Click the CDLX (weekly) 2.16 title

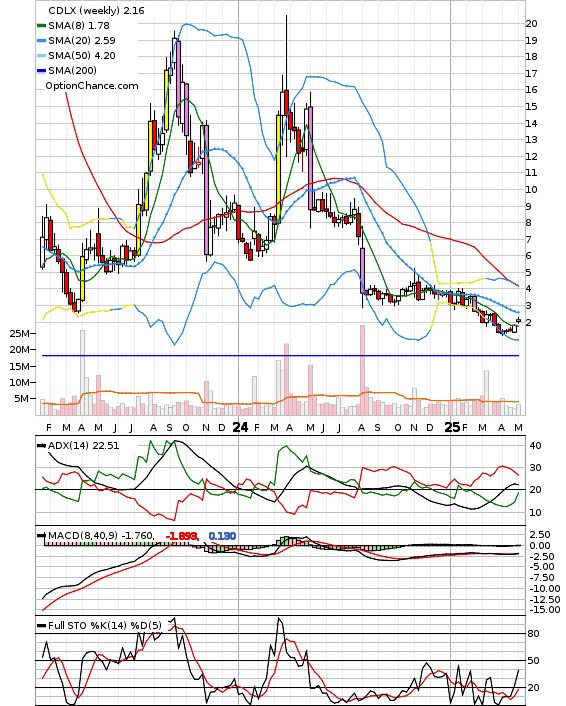coord(96,10)
